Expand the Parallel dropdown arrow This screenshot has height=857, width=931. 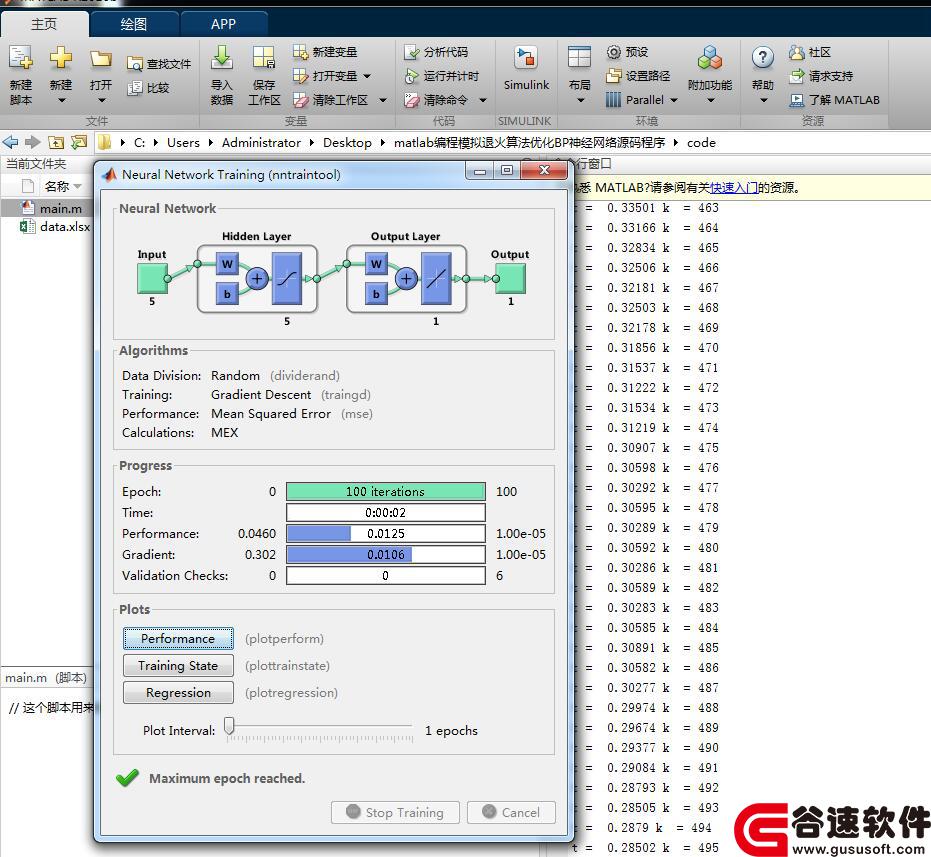(x=674, y=100)
